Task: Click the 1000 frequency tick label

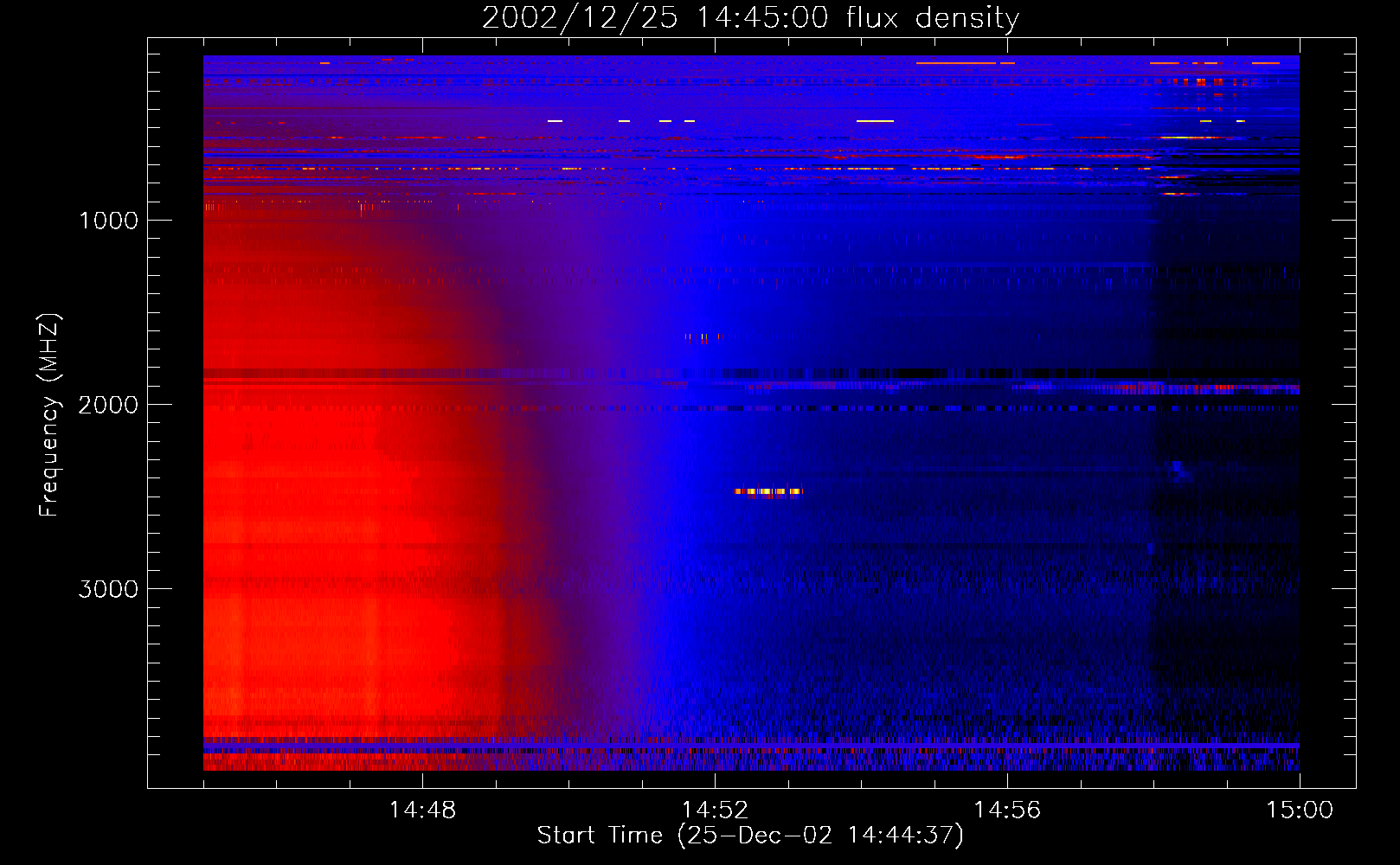Action: coord(108,221)
